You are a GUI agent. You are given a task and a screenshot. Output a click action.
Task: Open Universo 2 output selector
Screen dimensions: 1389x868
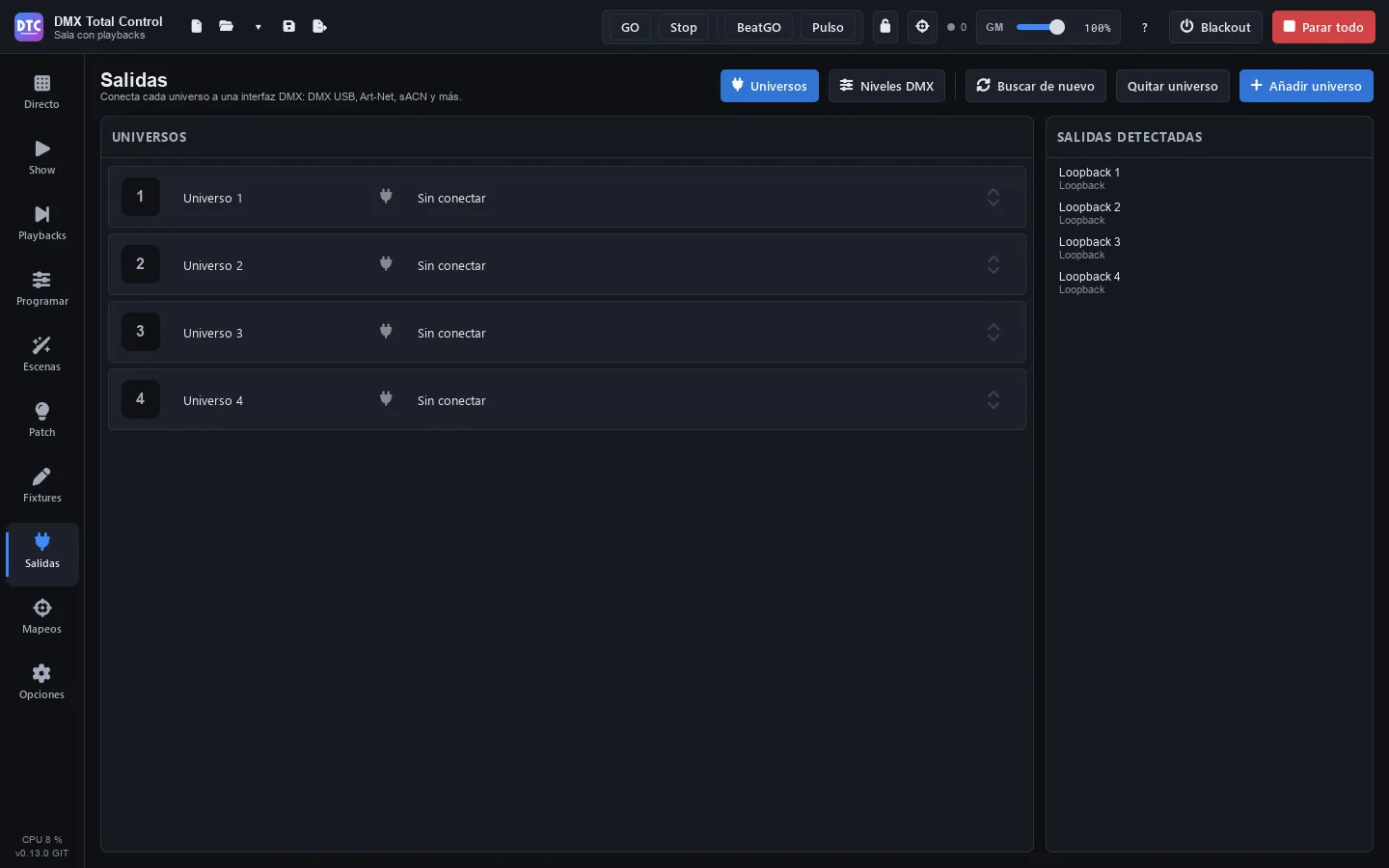coord(708,265)
